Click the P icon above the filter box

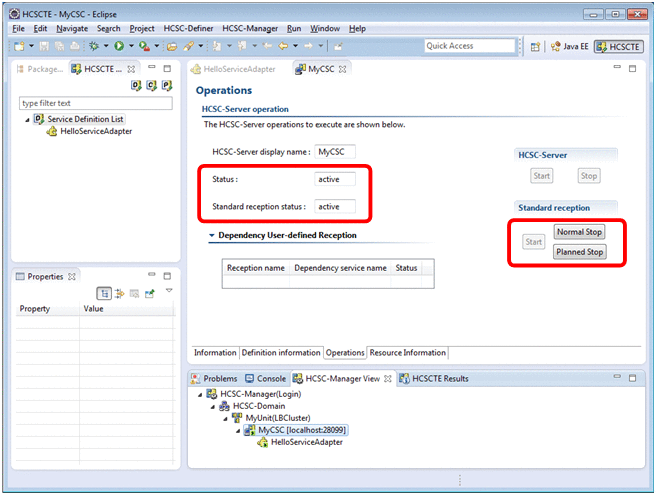(x=166, y=87)
